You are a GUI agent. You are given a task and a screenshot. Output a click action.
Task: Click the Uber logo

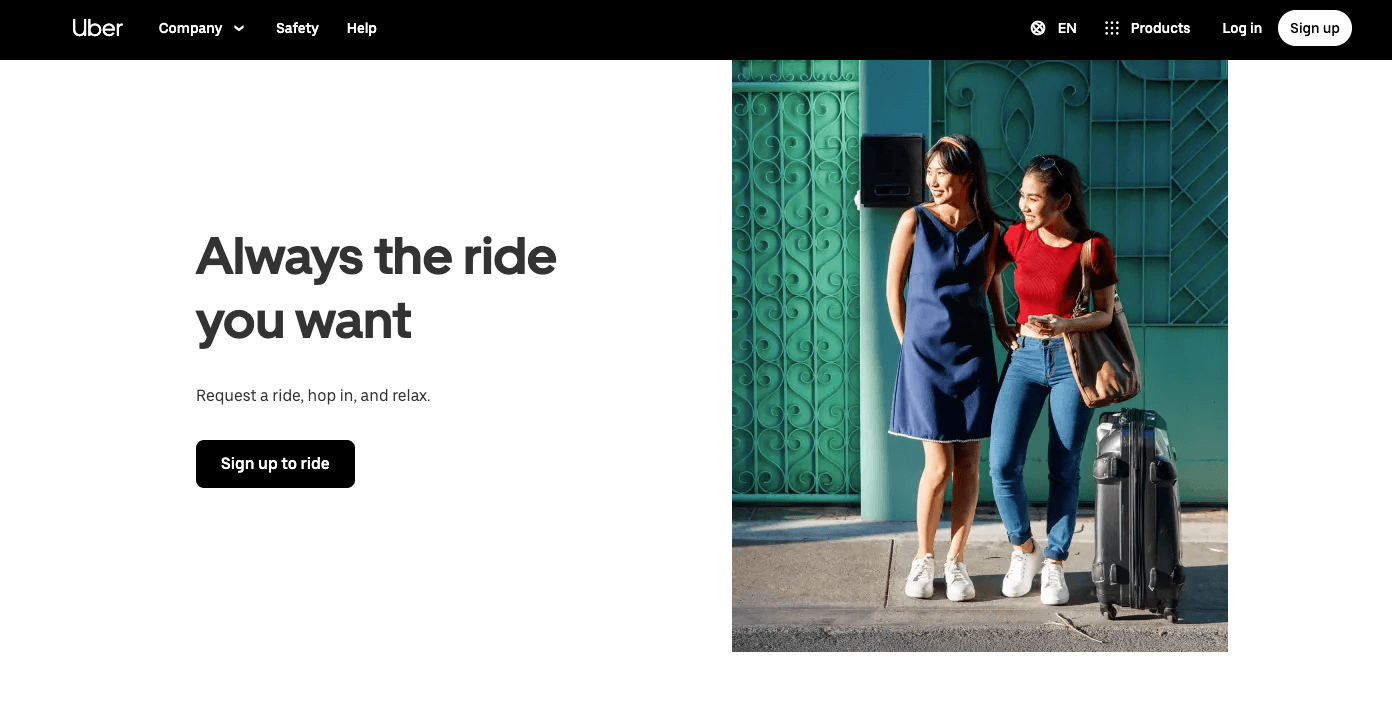coord(98,28)
